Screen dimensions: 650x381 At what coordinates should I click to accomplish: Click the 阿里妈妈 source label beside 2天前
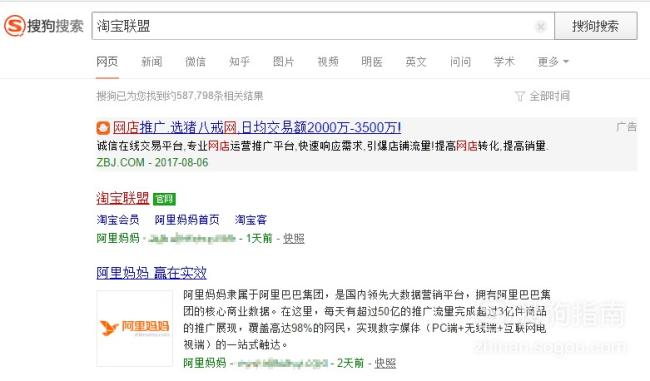[x=205, y=363]
